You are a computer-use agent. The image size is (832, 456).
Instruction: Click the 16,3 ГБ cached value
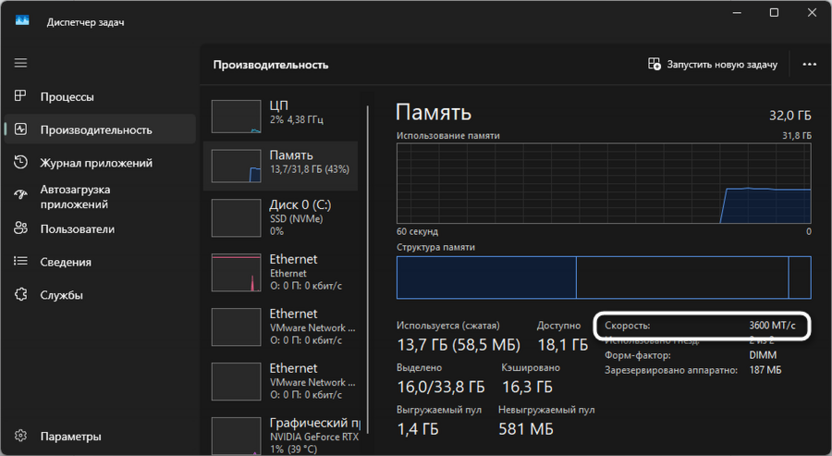[527, 387]
